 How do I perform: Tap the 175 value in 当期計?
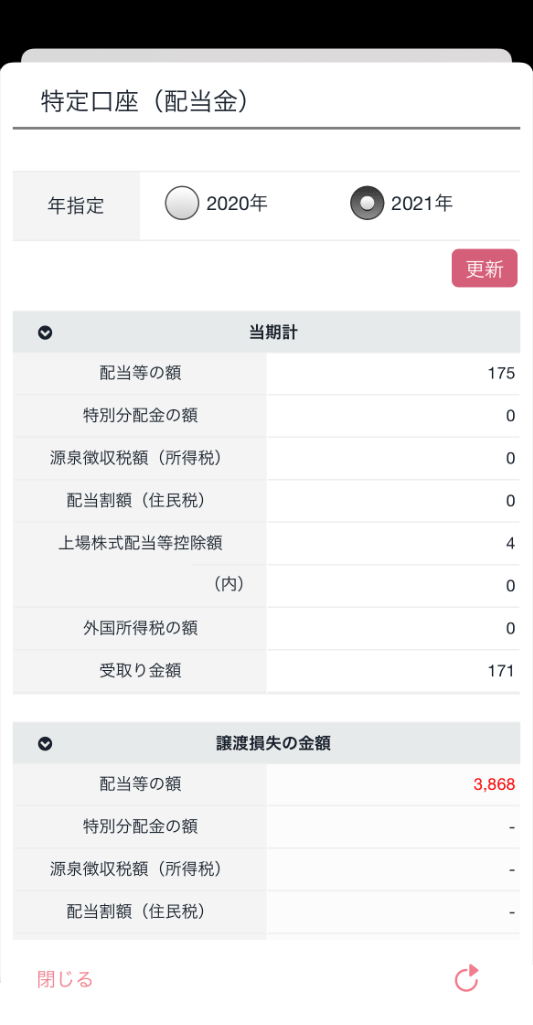501,374
